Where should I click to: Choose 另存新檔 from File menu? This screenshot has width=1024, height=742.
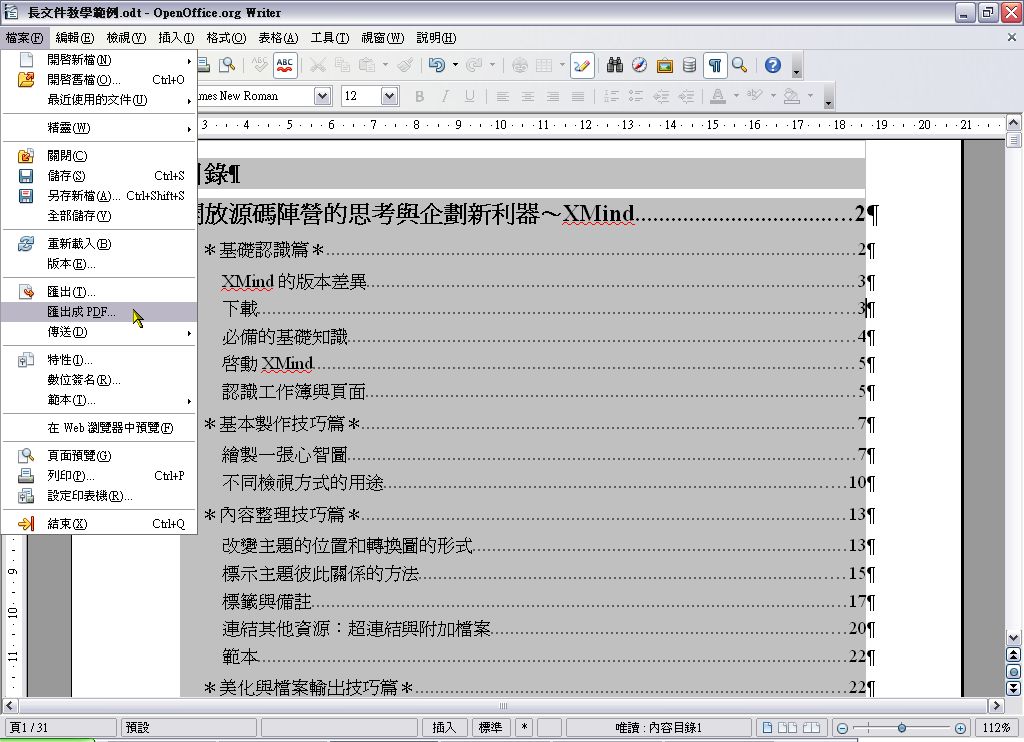99,196
